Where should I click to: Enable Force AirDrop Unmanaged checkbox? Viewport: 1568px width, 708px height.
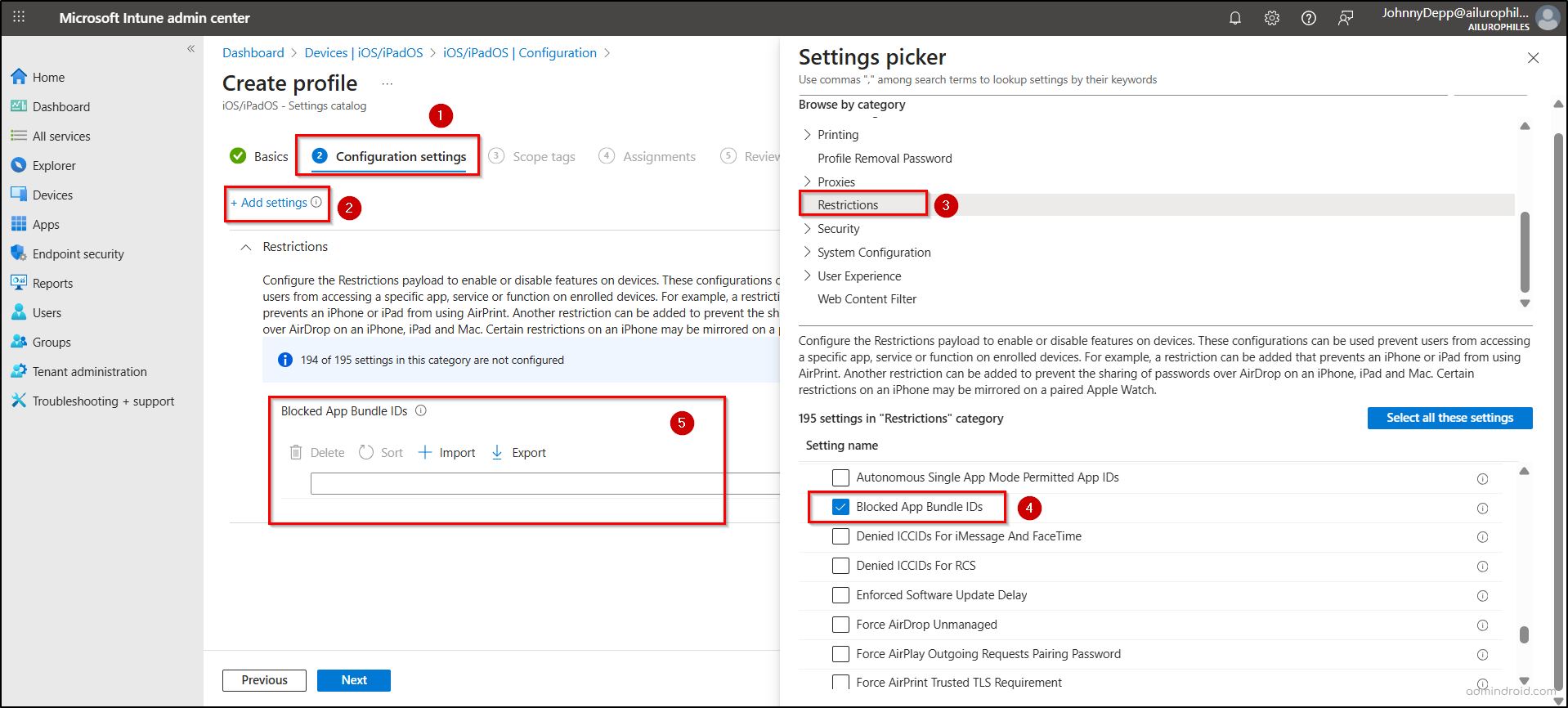(840, 625)
